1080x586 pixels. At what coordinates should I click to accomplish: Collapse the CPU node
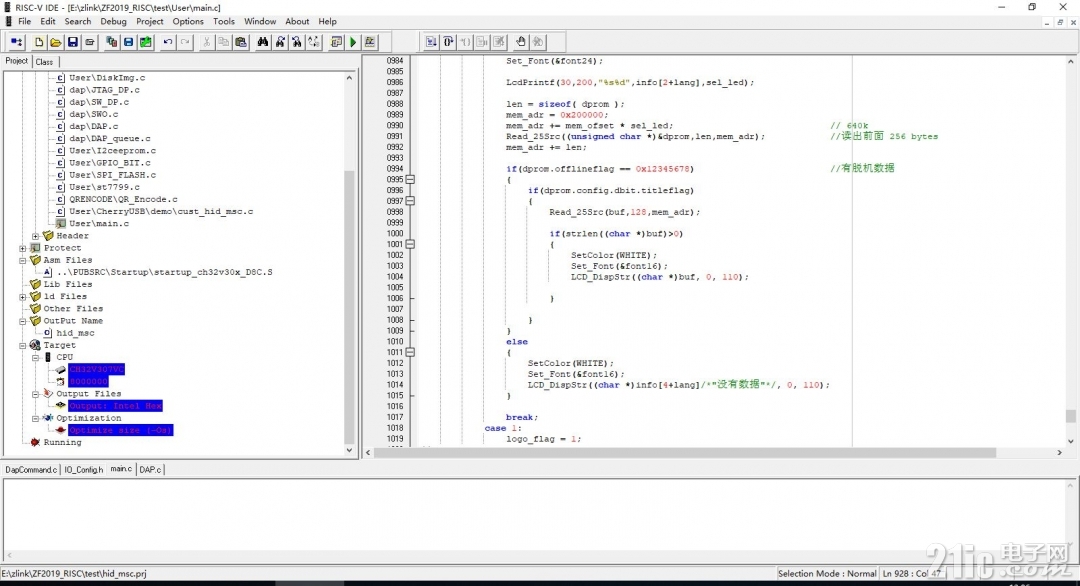35,357
